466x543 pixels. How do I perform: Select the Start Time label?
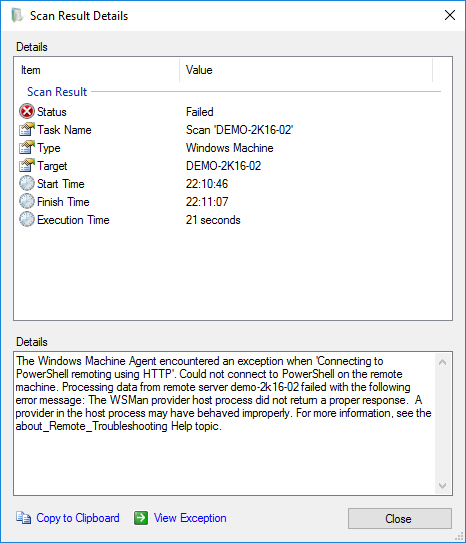coord(61,184)
